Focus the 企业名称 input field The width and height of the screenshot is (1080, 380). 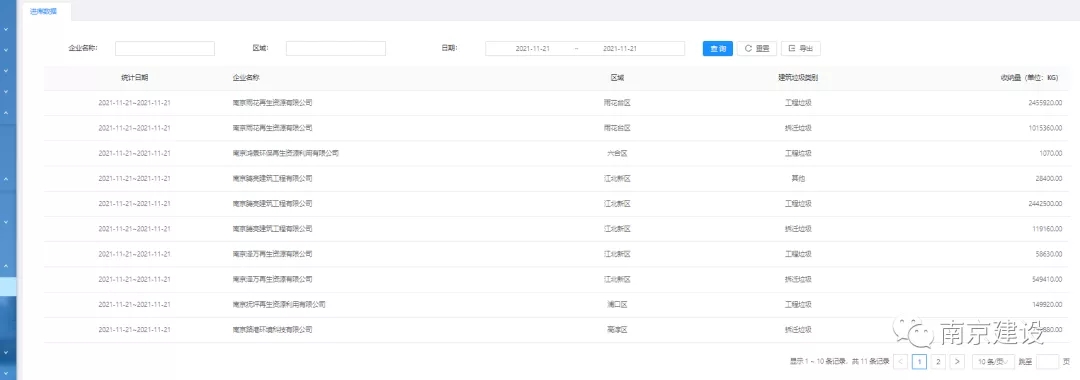tap(165, 49)
